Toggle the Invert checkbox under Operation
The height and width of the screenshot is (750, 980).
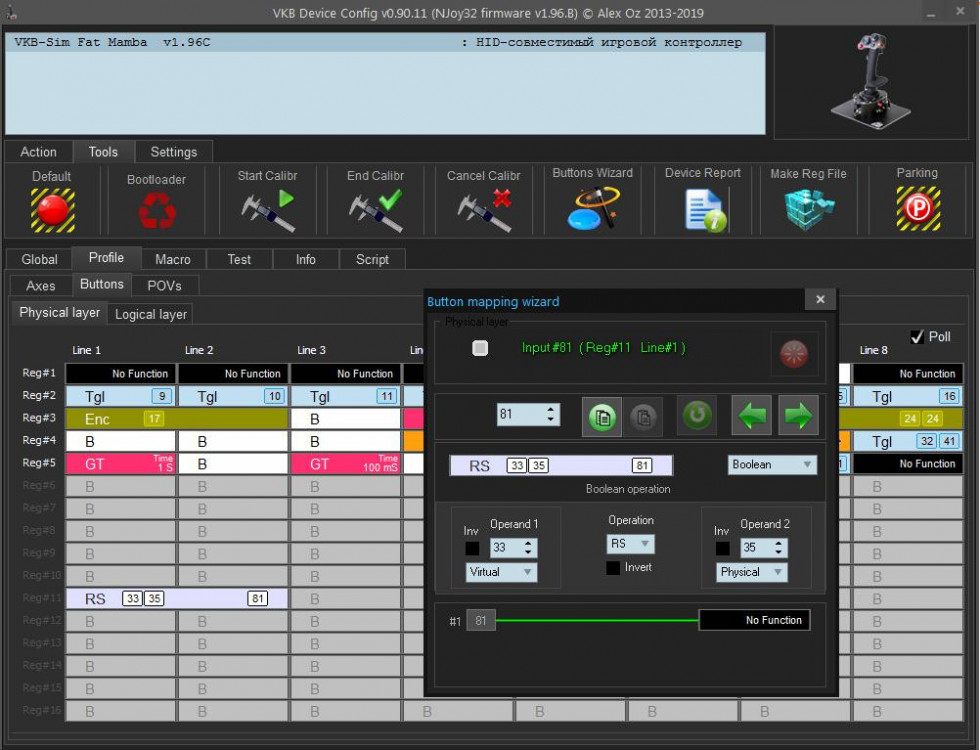click(x=613, y=568)
